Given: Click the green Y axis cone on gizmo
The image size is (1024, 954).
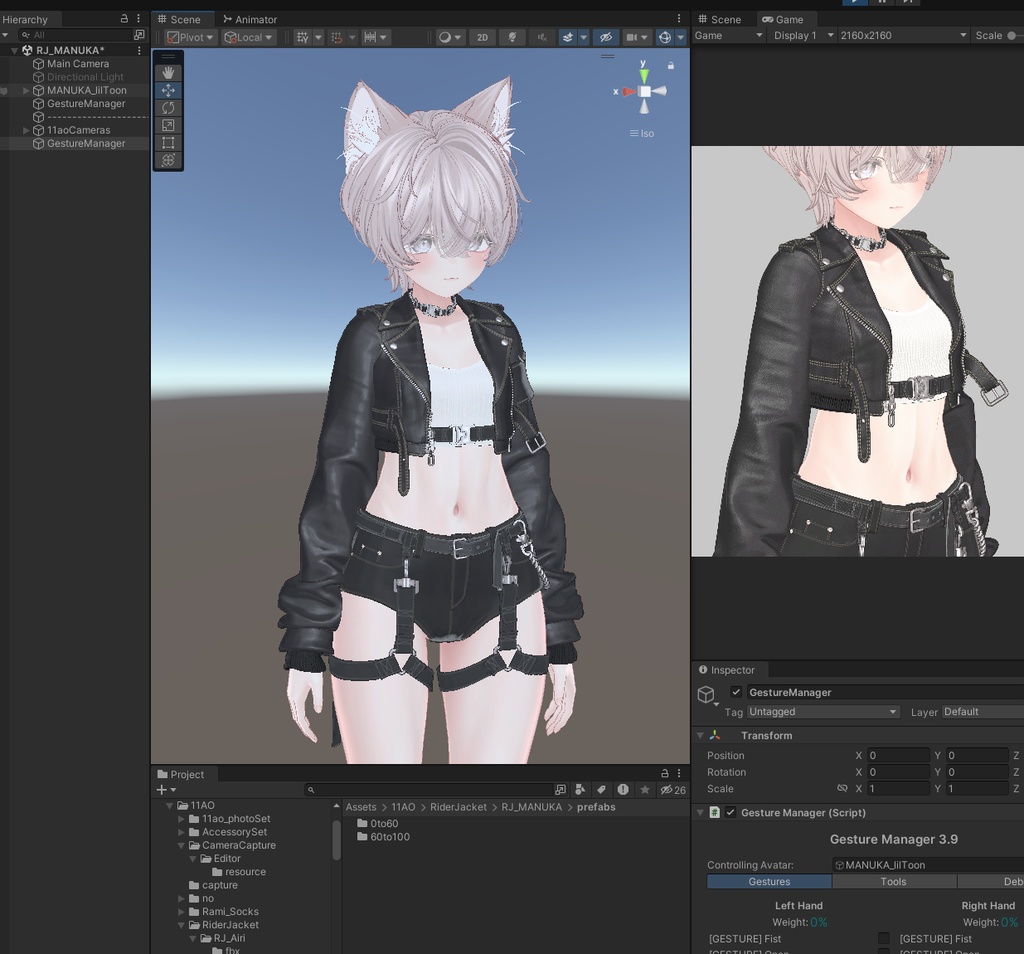Looking at the screenshot, I should point(644,76).
